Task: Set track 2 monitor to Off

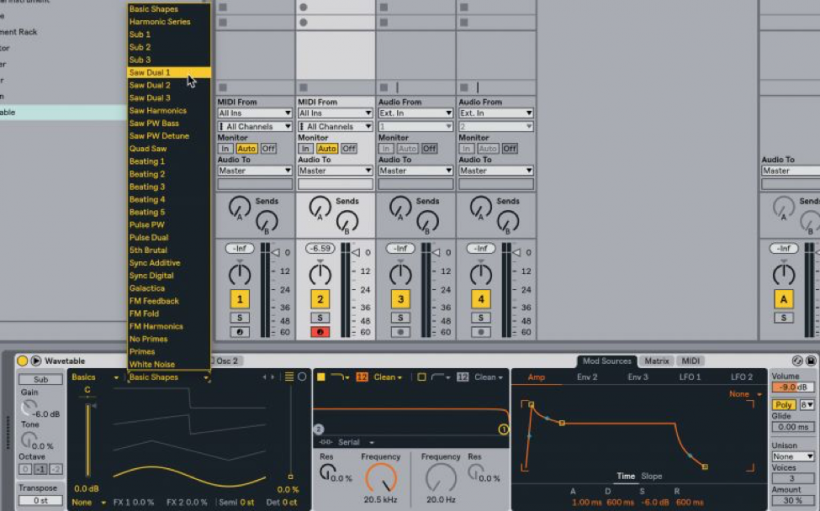Action: [349, 149]
